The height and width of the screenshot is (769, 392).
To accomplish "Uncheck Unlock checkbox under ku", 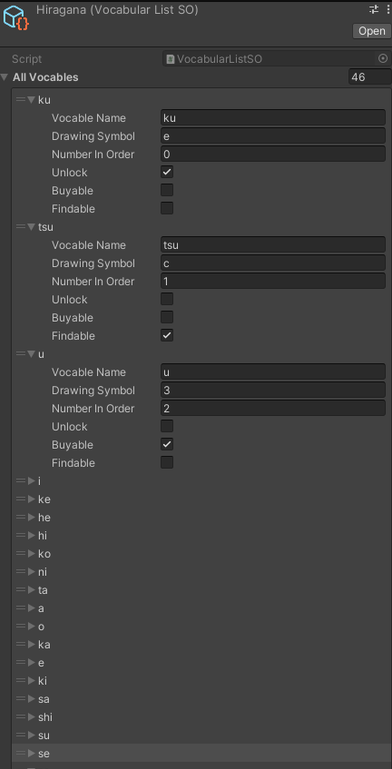I will 167,172.
